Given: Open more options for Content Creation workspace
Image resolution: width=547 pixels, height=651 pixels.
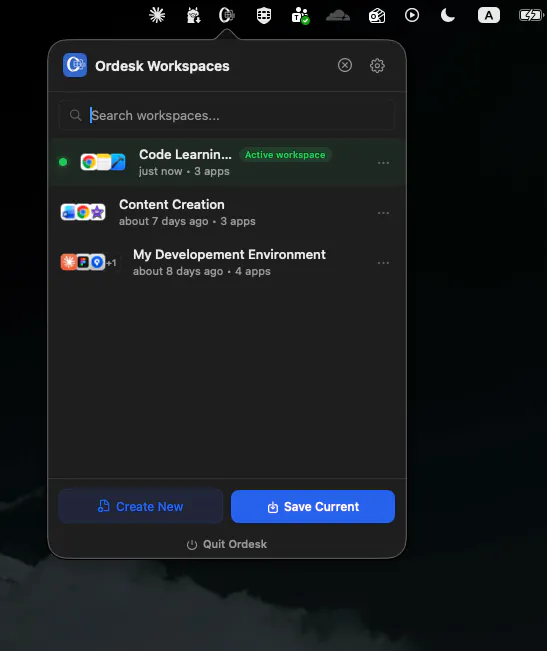Looking at the screenshot, I should click(x=383, y=213).
